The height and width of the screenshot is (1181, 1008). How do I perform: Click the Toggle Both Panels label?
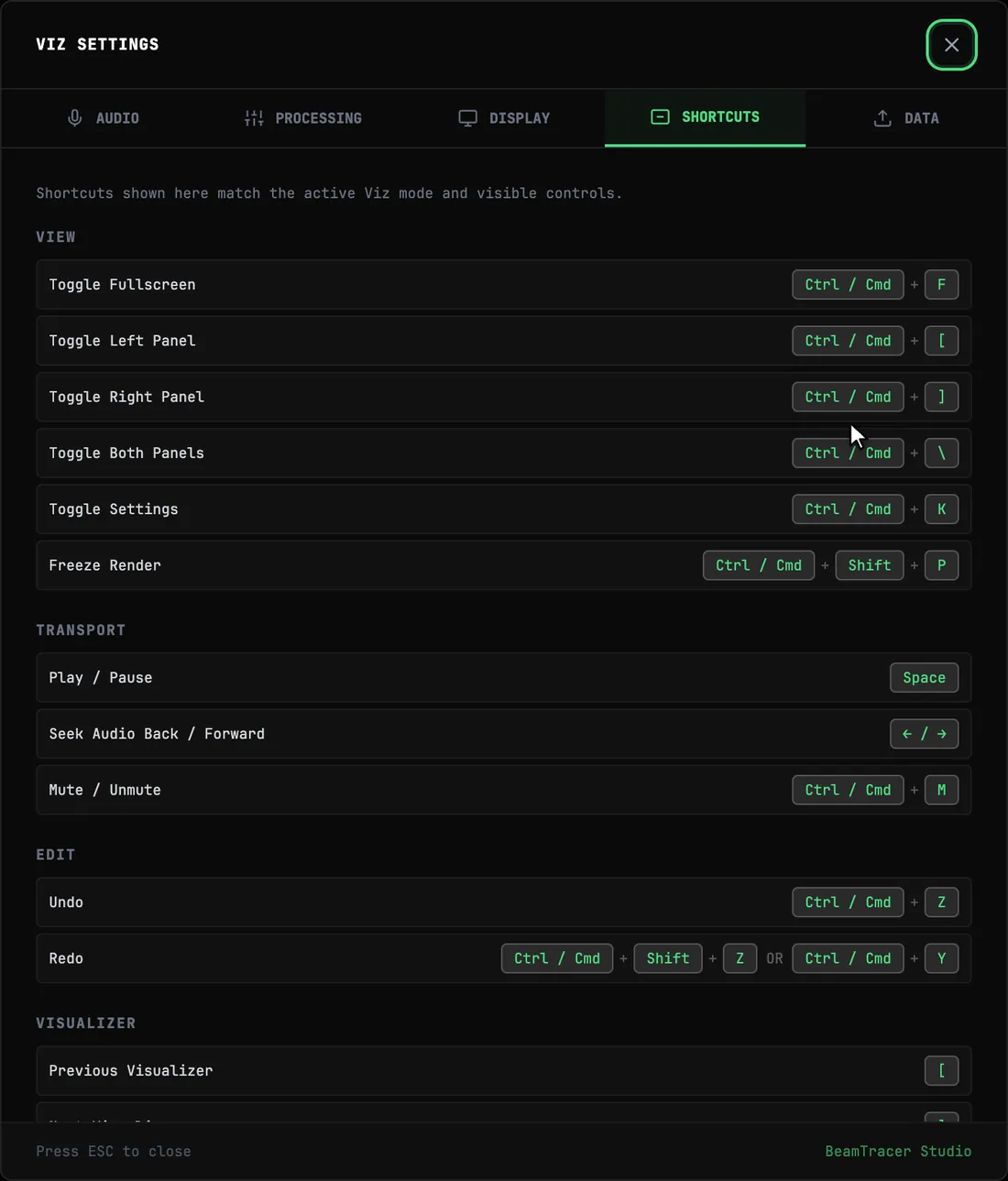(126, 453)
